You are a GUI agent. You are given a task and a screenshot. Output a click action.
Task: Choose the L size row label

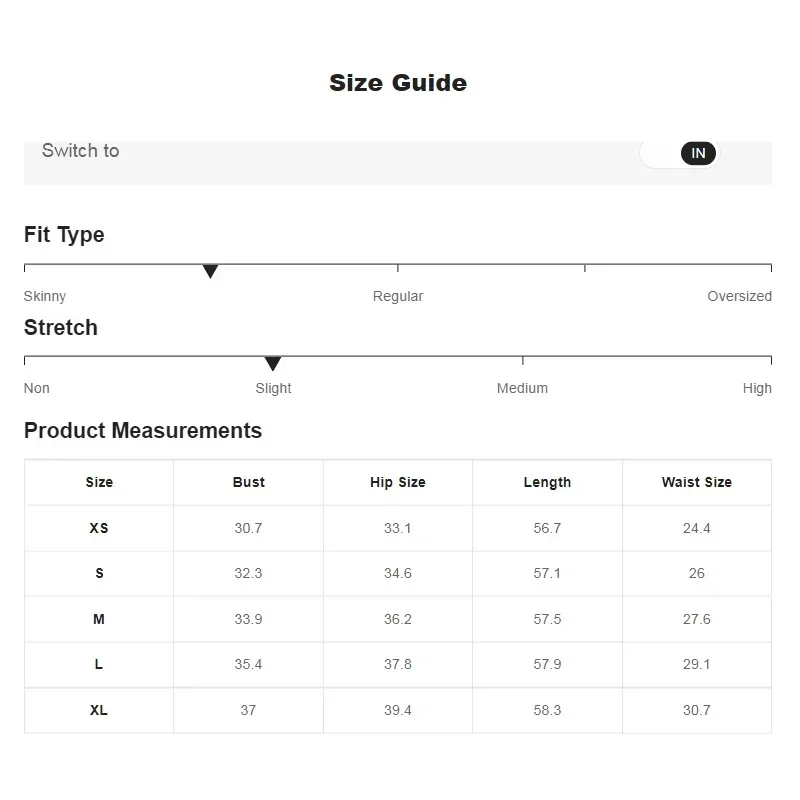click(x=99, y=665)
